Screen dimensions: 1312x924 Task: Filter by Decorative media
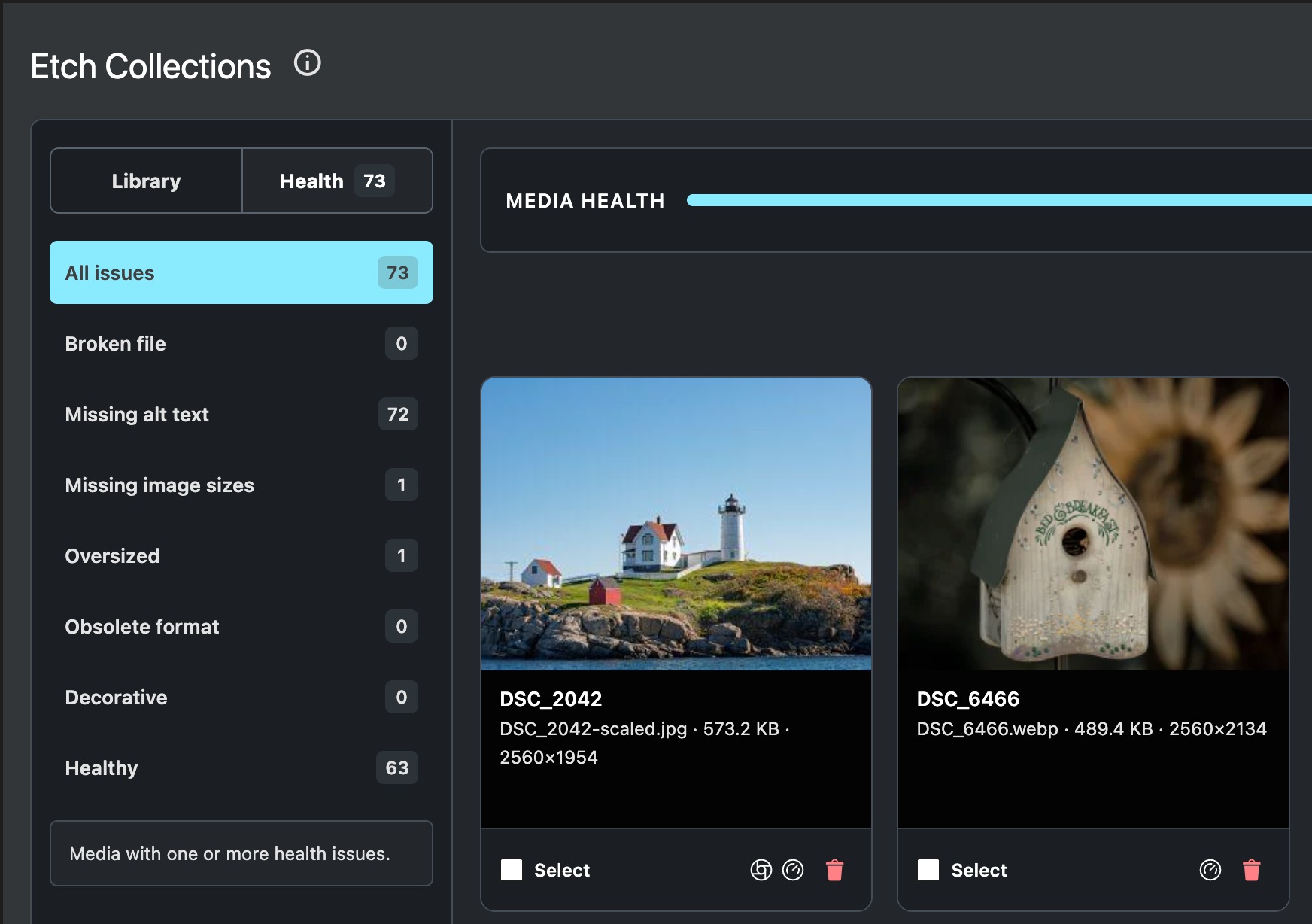click(x=241, y=697)
